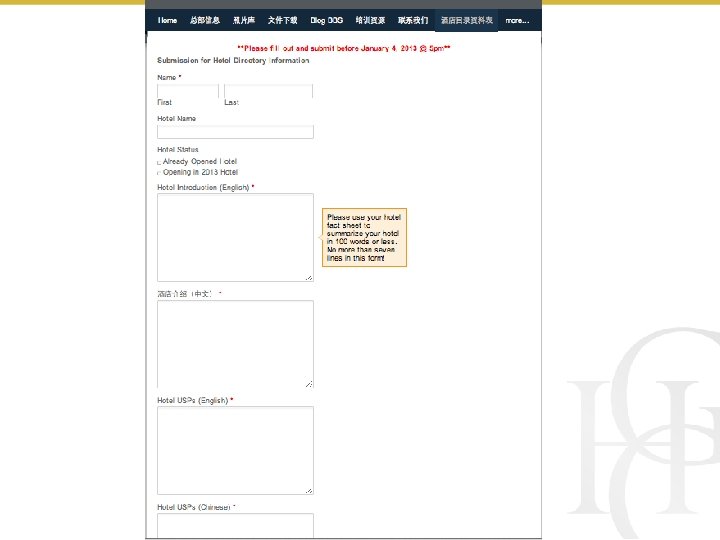
Task: Grab resize handle of 酒店介绍 text box
Action: pos(309,383)
